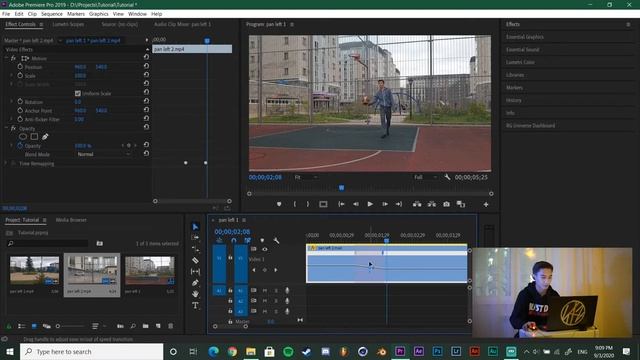Click Extract button in Program monitor
640x360 pixels.
point(431,204)
